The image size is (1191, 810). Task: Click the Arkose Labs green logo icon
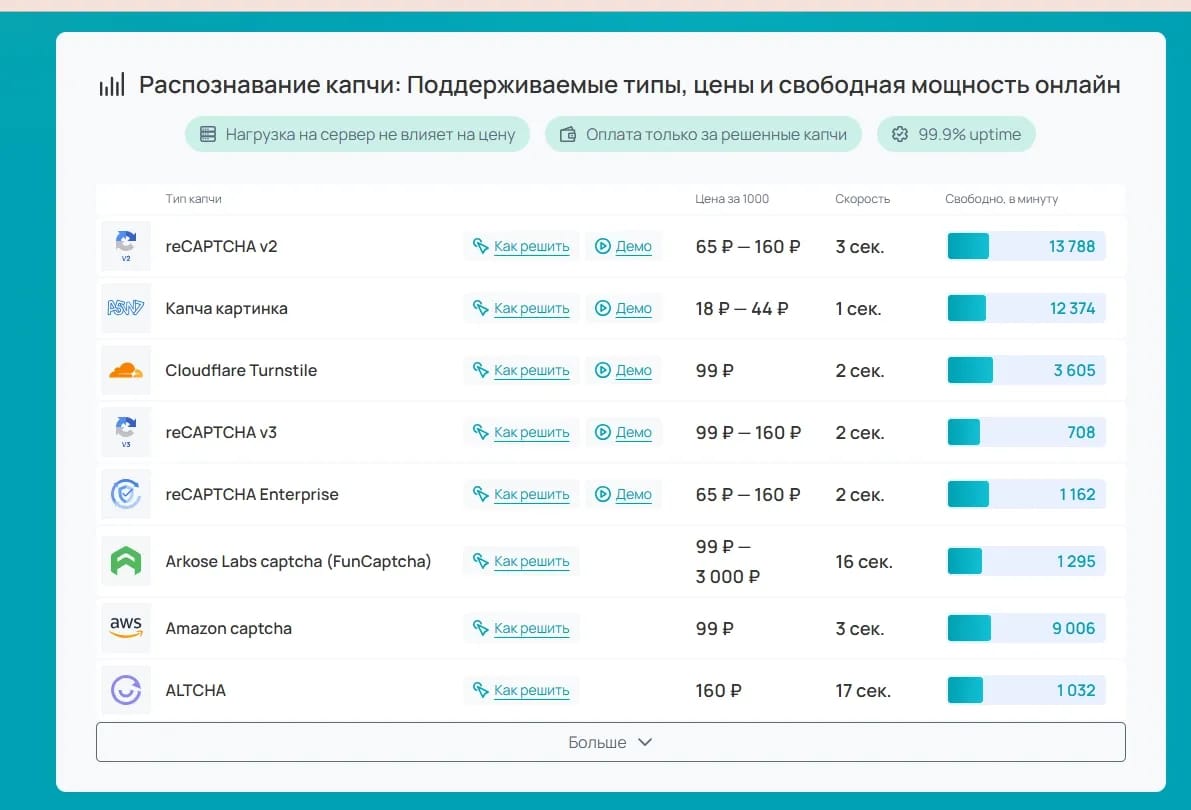point(126,561)
